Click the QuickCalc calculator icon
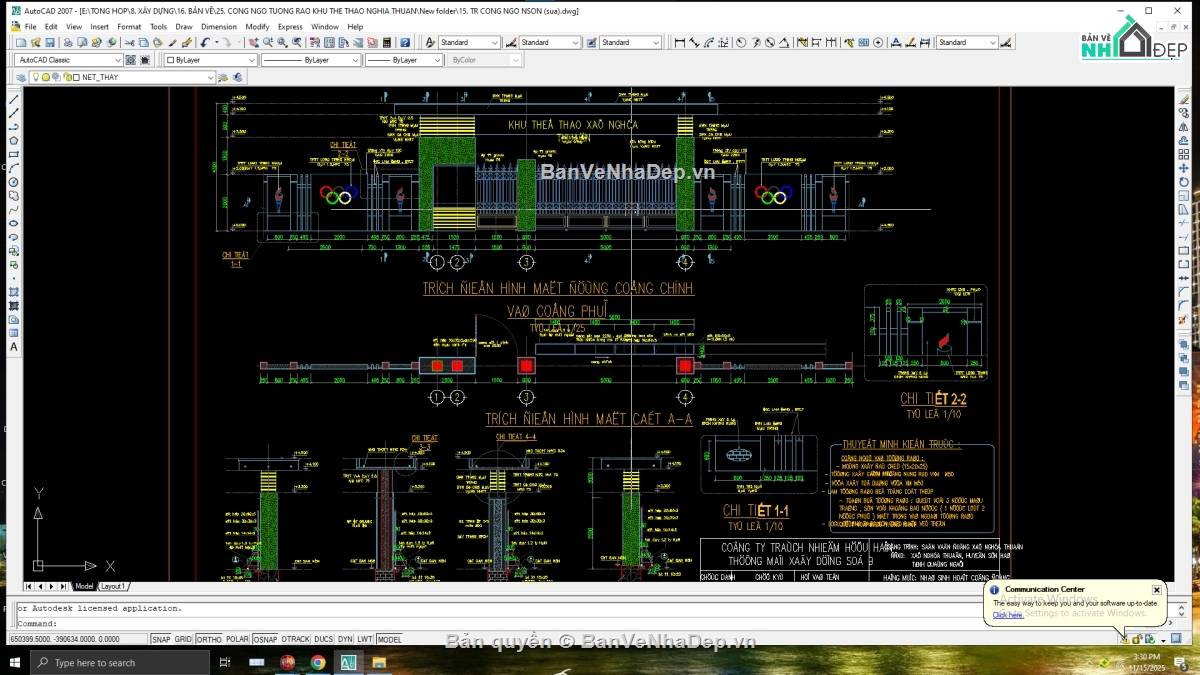The height and width of the screenshot is (675, 1200). (386, 42)
